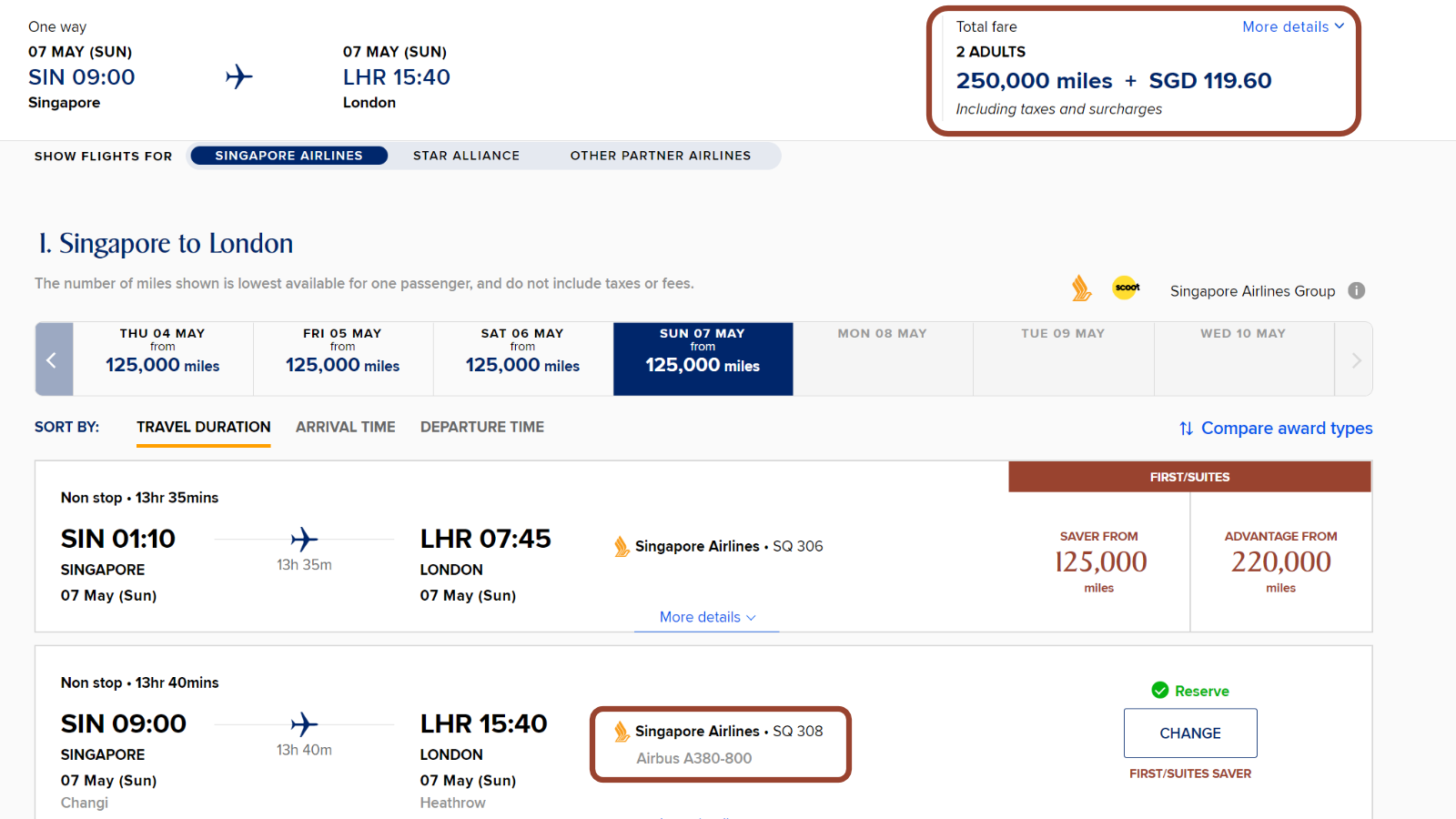Expand More details in Total fare box
The image size is (1456, 819).
1293,27
